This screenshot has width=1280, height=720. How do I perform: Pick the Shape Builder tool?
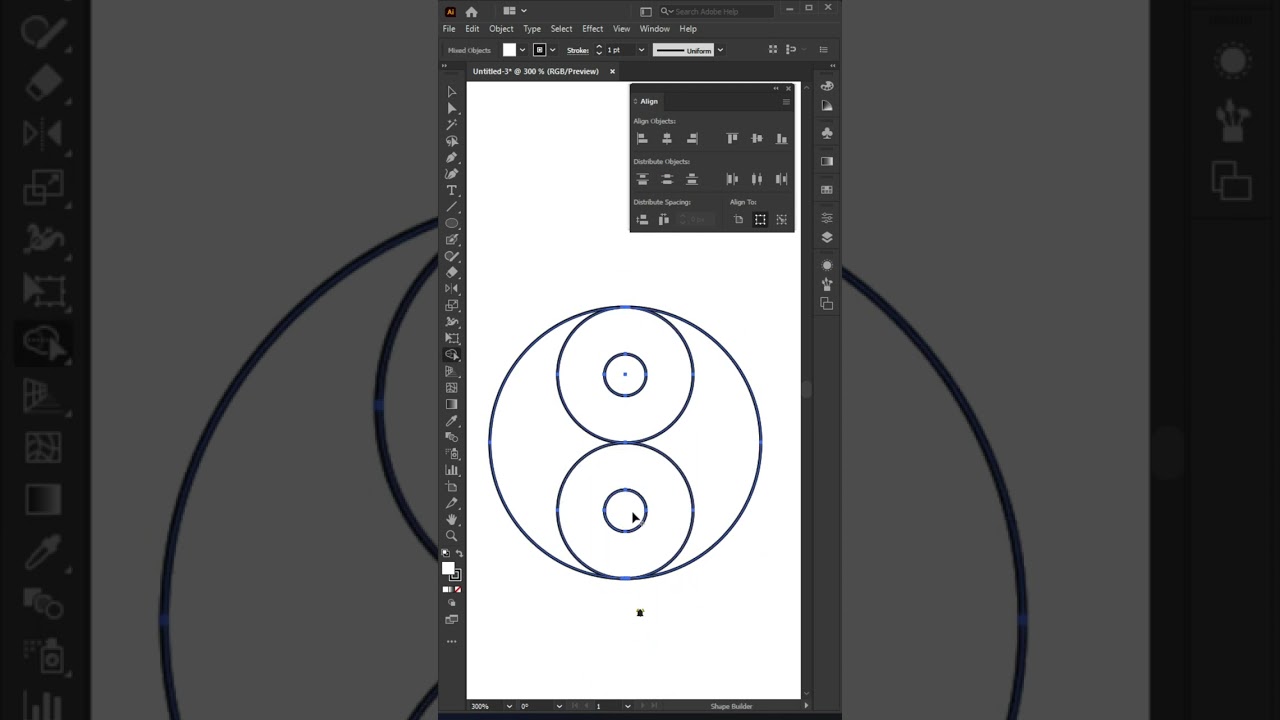pyautogui.click(x=451, y=354)
